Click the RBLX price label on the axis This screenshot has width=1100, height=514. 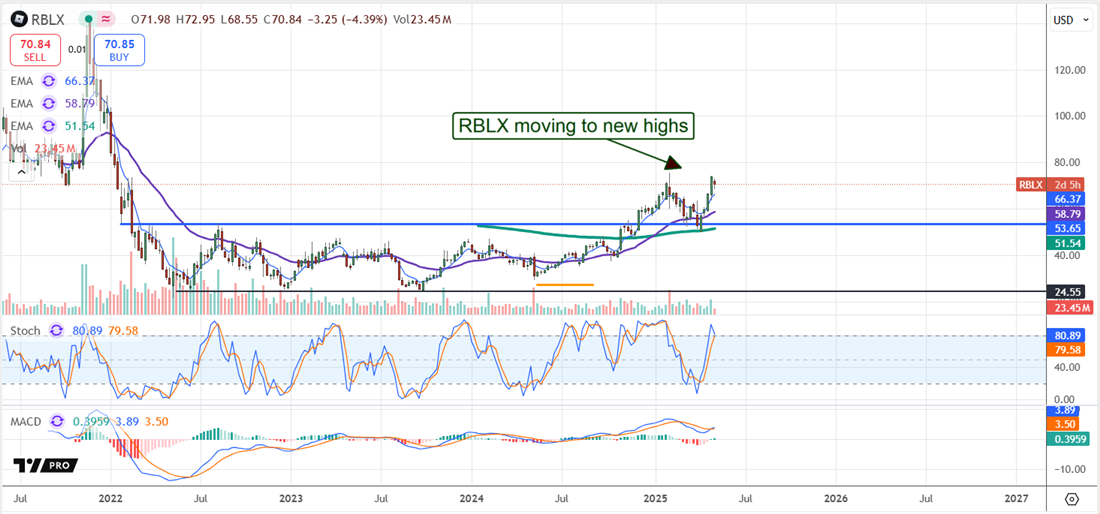click(1030, 185)
